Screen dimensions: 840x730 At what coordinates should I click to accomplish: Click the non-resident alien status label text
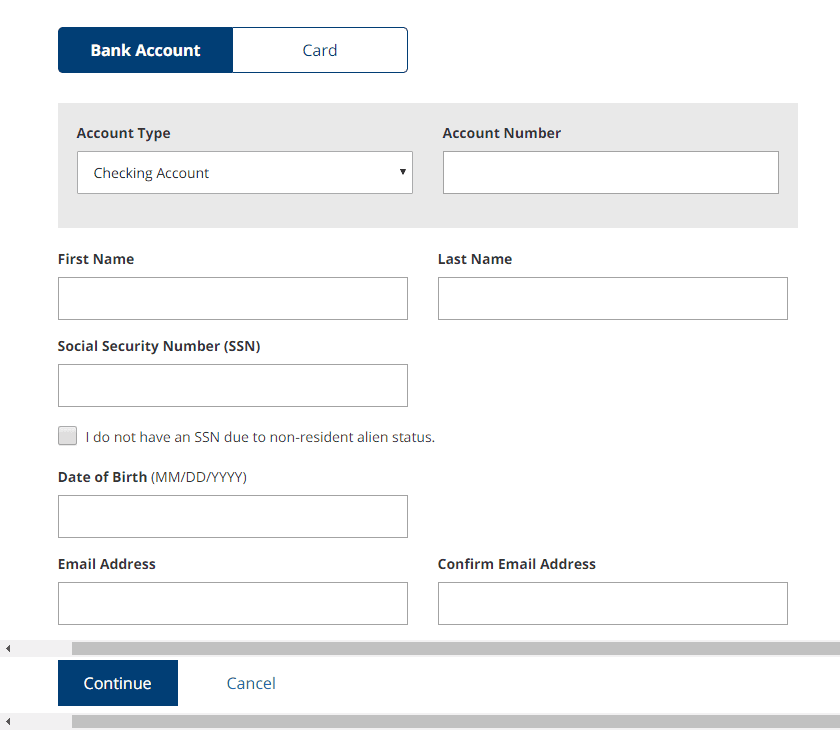(260, 437)
